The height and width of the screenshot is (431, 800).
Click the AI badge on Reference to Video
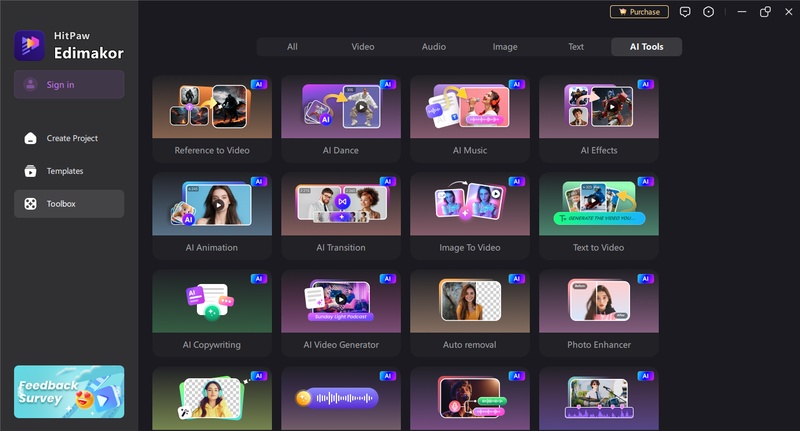pyautogui.click(x=259, y=84)
